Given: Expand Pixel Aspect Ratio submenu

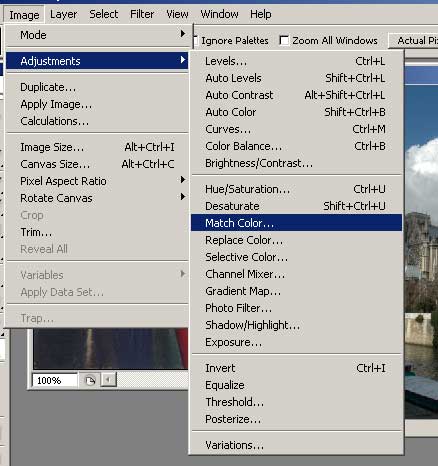Looking at the screenshot, I should pyautogui.click(x=97, y=181).
